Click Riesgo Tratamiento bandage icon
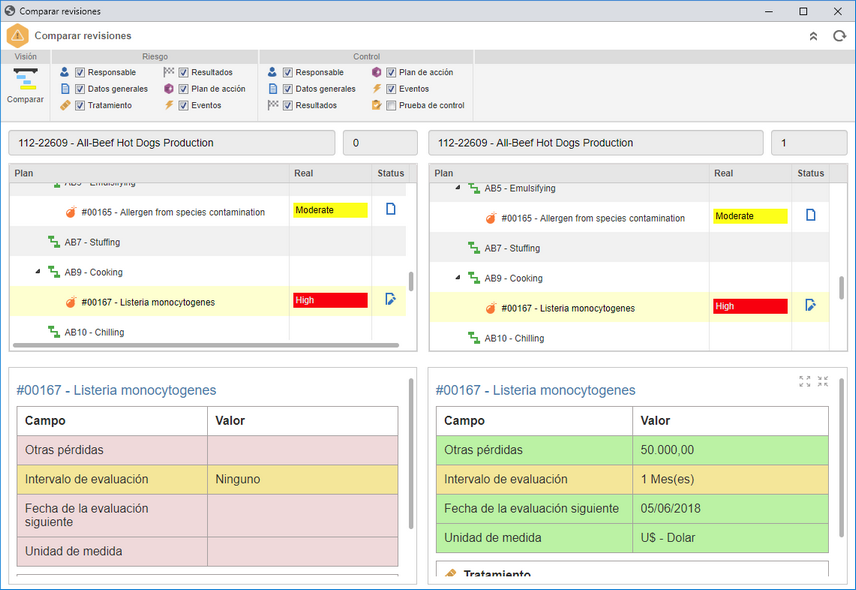The width and height of the screenshot is (856, 590). (65, 105)
